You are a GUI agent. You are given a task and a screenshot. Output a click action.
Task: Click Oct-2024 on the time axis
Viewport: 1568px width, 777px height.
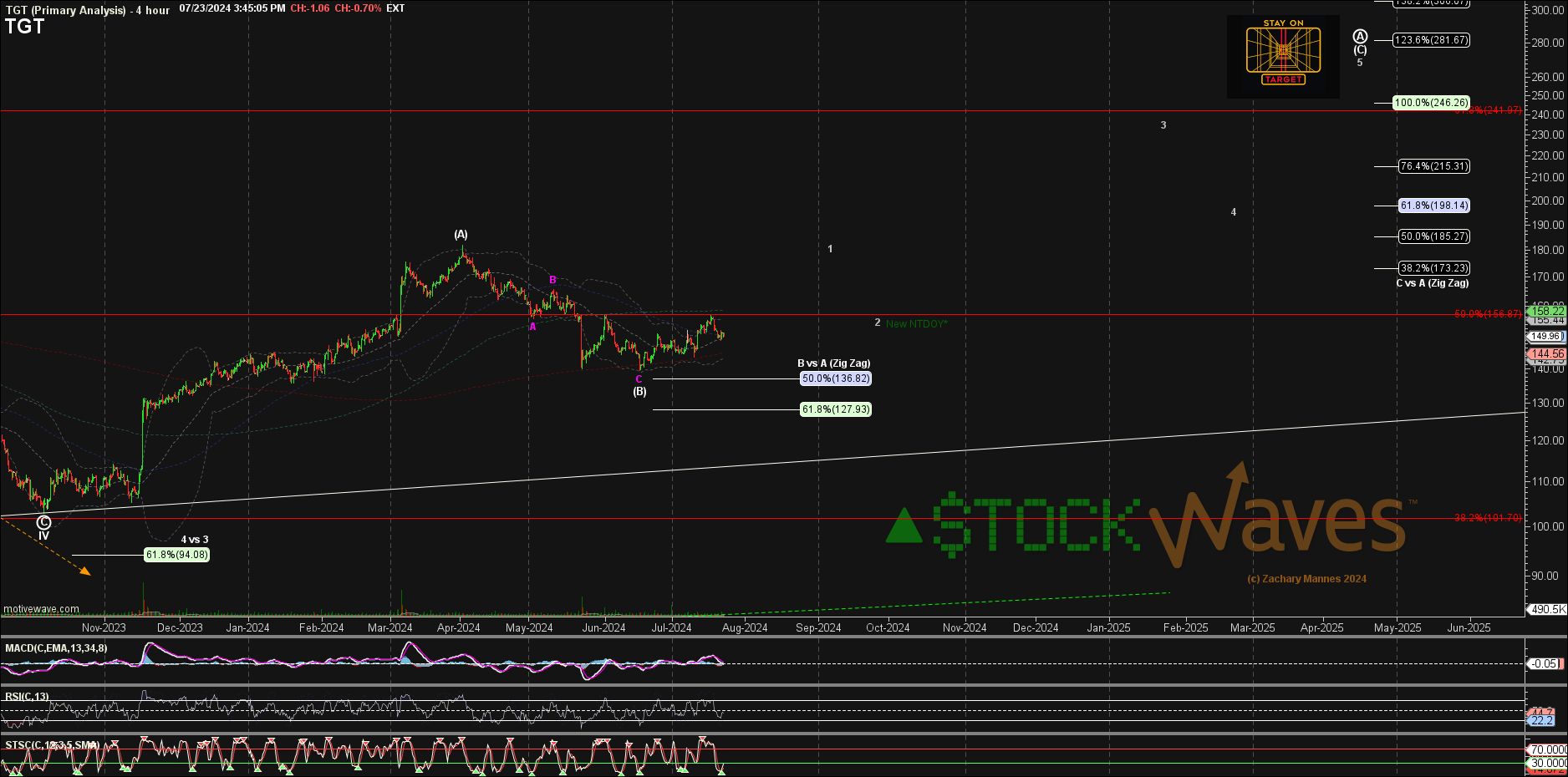click(888, 627)
